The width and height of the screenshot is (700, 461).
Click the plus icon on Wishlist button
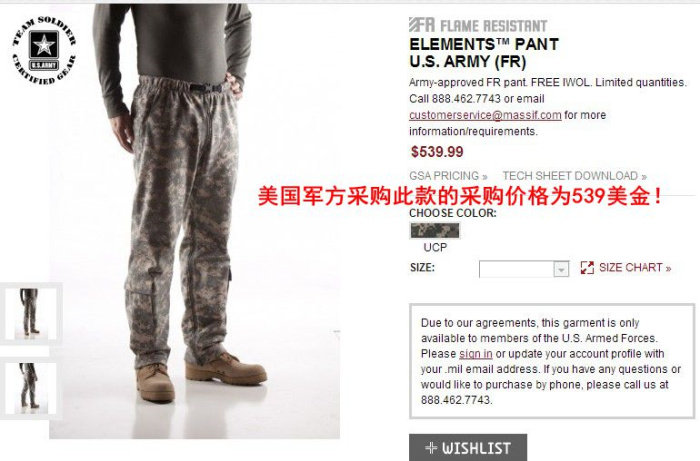coord(431,448)
